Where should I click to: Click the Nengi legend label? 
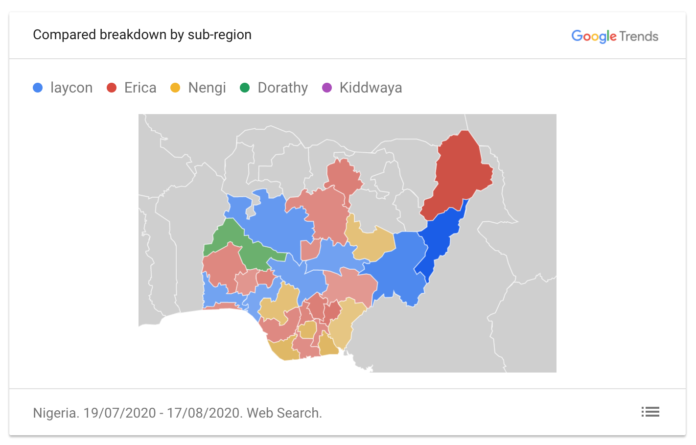tap(207, 88)
